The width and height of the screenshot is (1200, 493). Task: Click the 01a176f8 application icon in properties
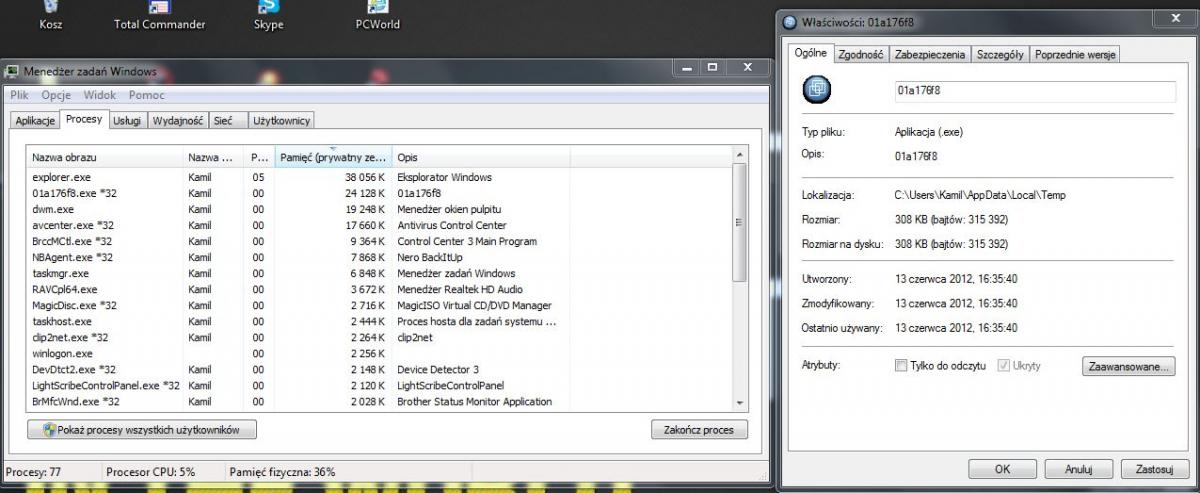[817, 89]
